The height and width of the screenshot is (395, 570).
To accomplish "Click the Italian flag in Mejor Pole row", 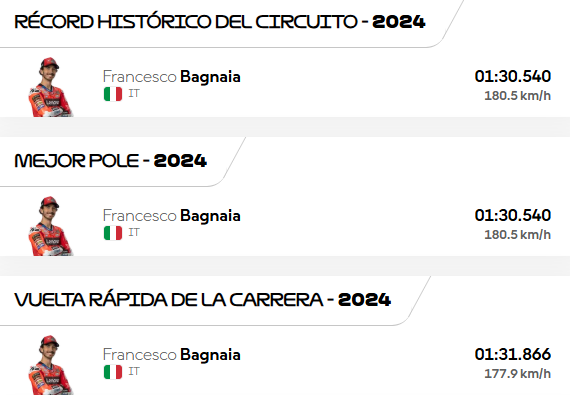I will (x=113, y=233).
